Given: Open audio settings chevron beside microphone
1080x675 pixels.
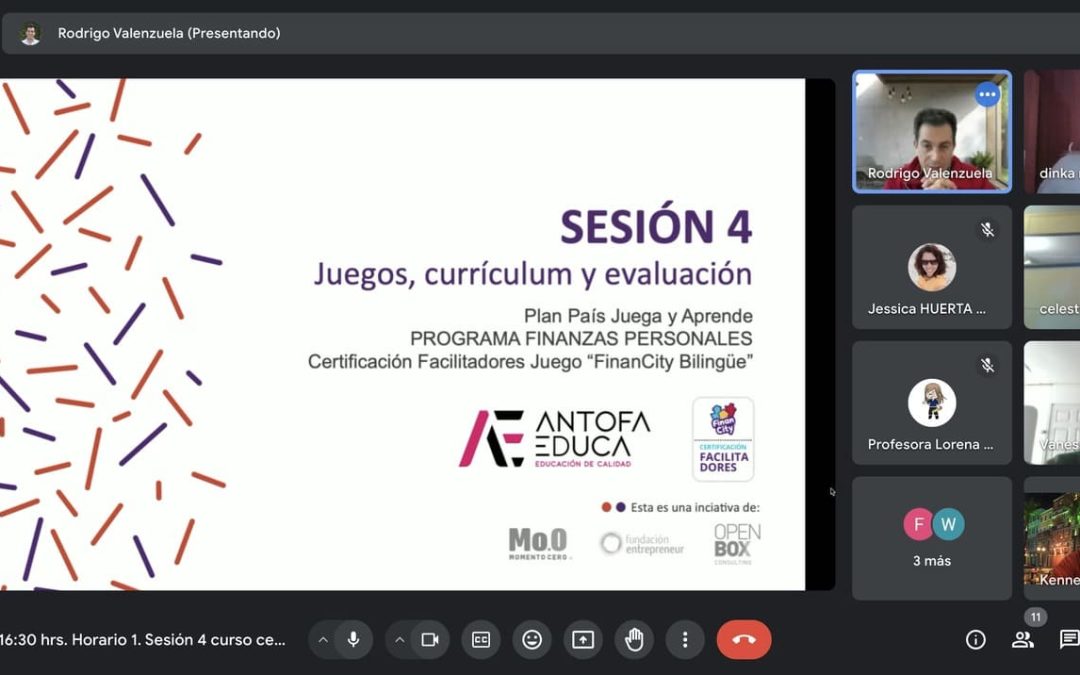Looking at the screenshot, I should 322,640.
